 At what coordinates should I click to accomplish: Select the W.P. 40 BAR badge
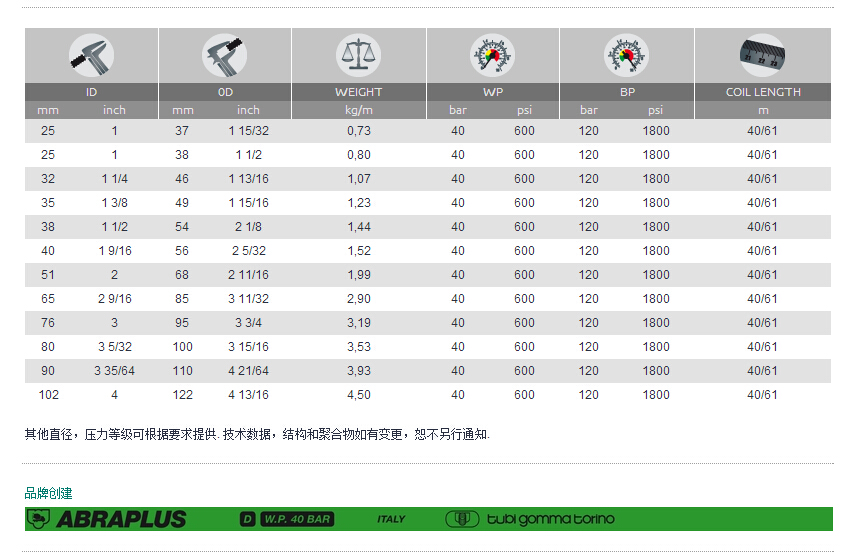click(297, 519)
